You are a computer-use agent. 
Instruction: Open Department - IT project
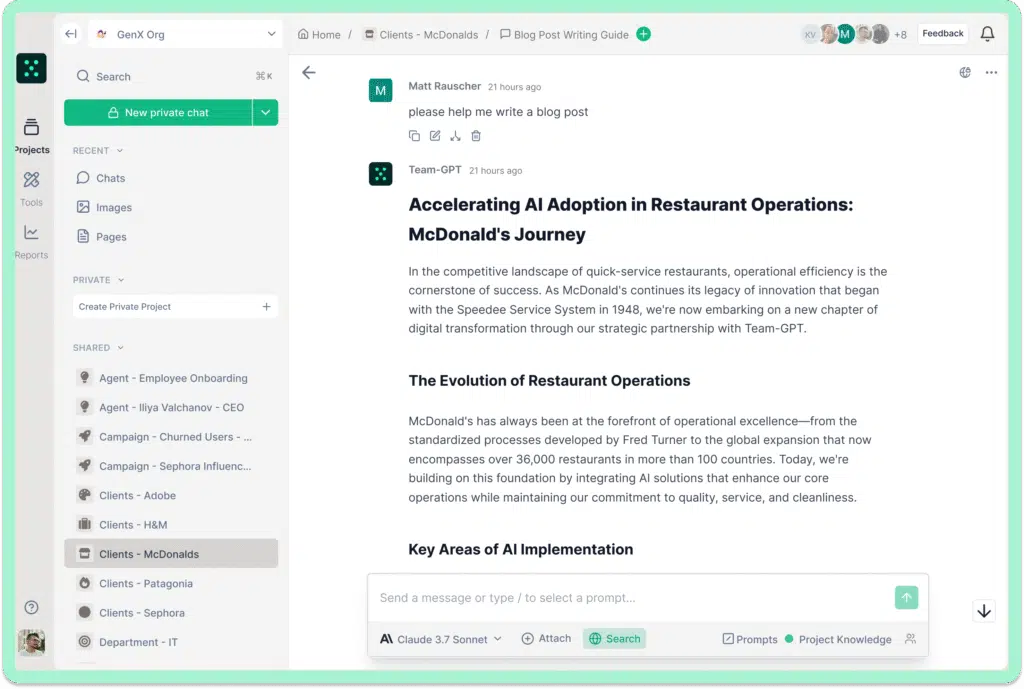[x=171, y=642]
